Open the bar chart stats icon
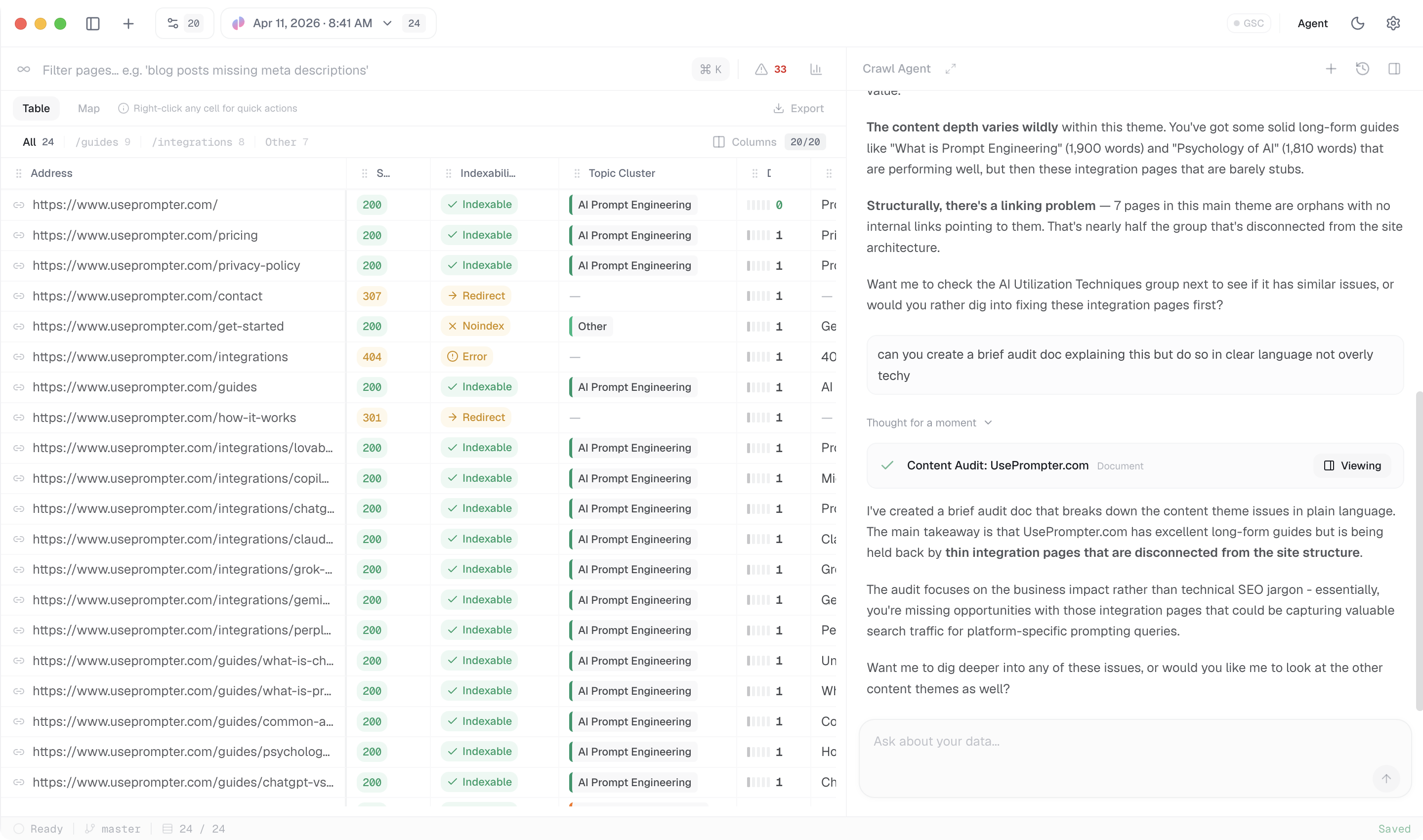The image size is (1423, 840). (x=816, y=69)
